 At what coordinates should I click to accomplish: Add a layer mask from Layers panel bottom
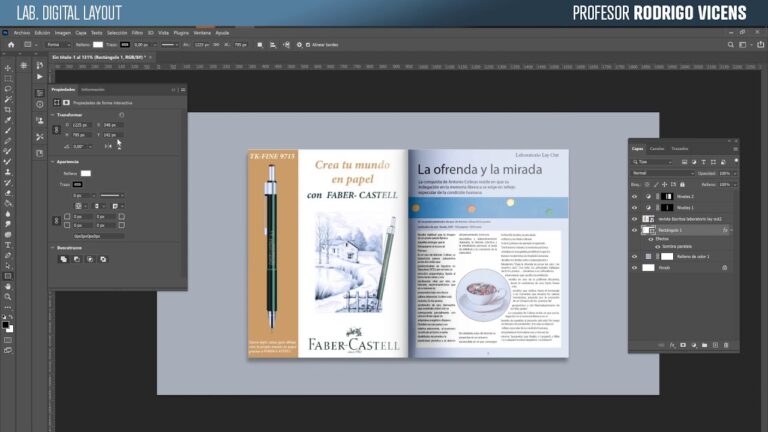pyautogui.click(x=683, y=345)
